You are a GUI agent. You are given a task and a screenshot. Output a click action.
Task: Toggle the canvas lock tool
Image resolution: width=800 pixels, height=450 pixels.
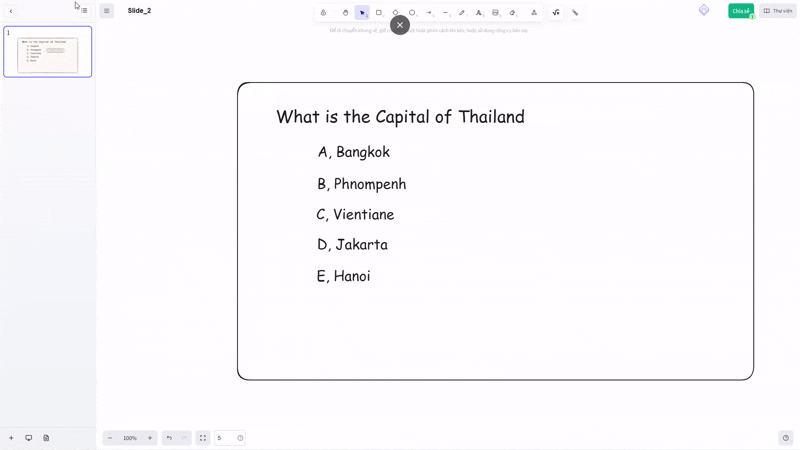tap(323, 13)
